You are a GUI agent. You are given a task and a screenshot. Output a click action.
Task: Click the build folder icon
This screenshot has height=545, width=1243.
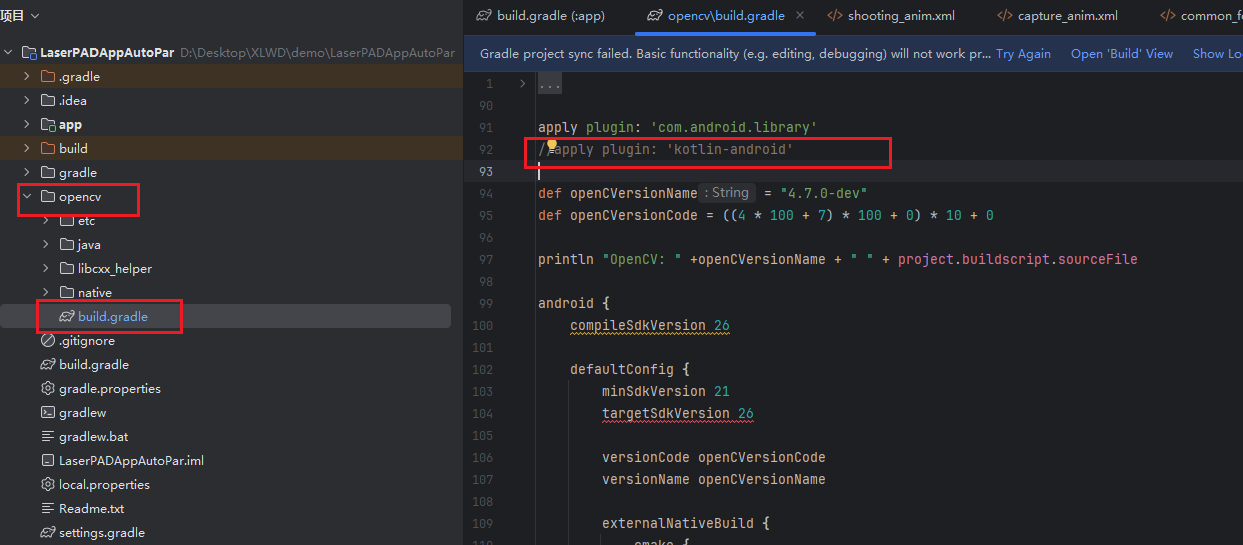pos(48,148)
